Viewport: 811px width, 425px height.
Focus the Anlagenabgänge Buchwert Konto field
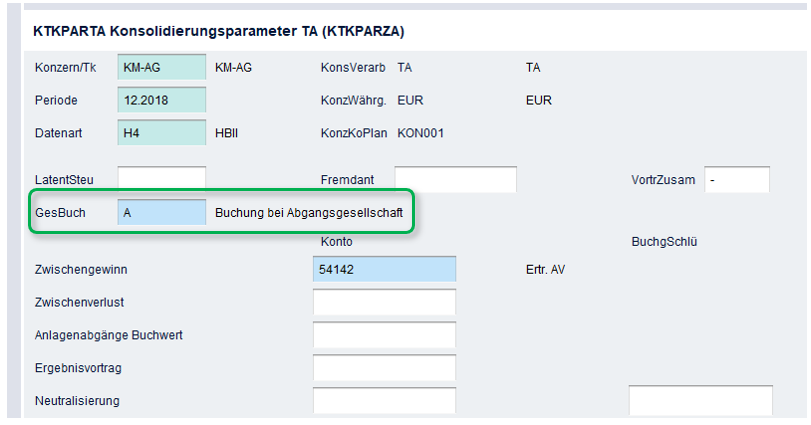pos(384,335)
